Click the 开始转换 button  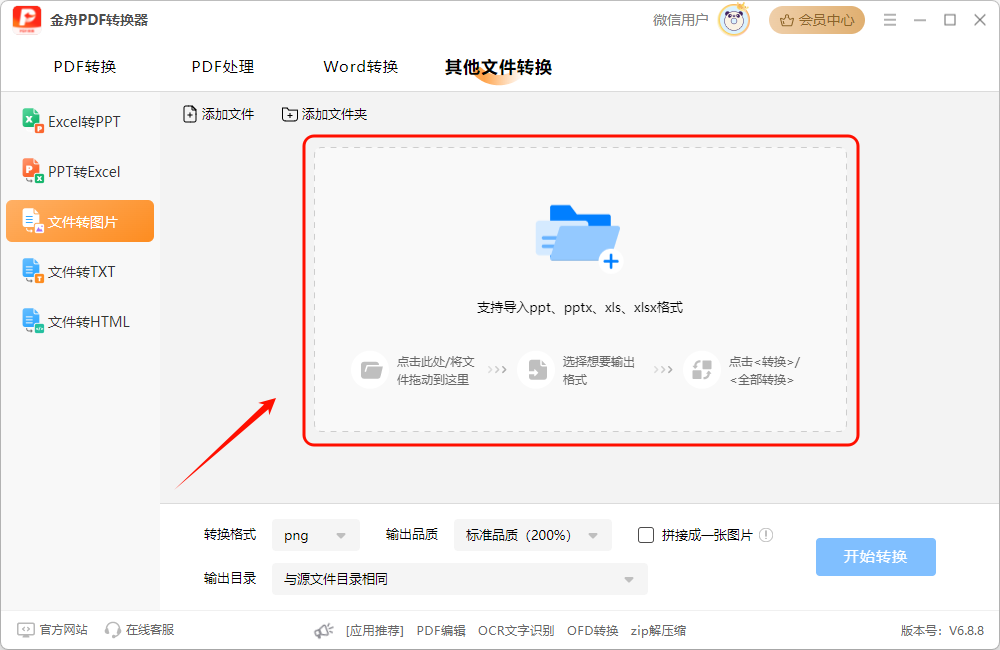(x=876, y=557)
